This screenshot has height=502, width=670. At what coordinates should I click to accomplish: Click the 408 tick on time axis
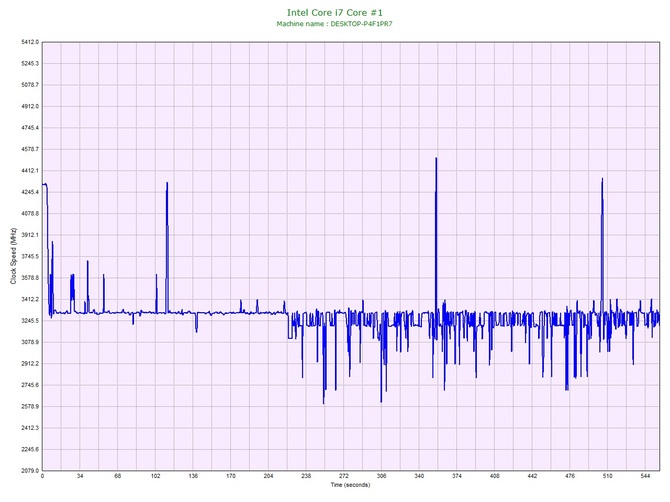coord(494,476)
